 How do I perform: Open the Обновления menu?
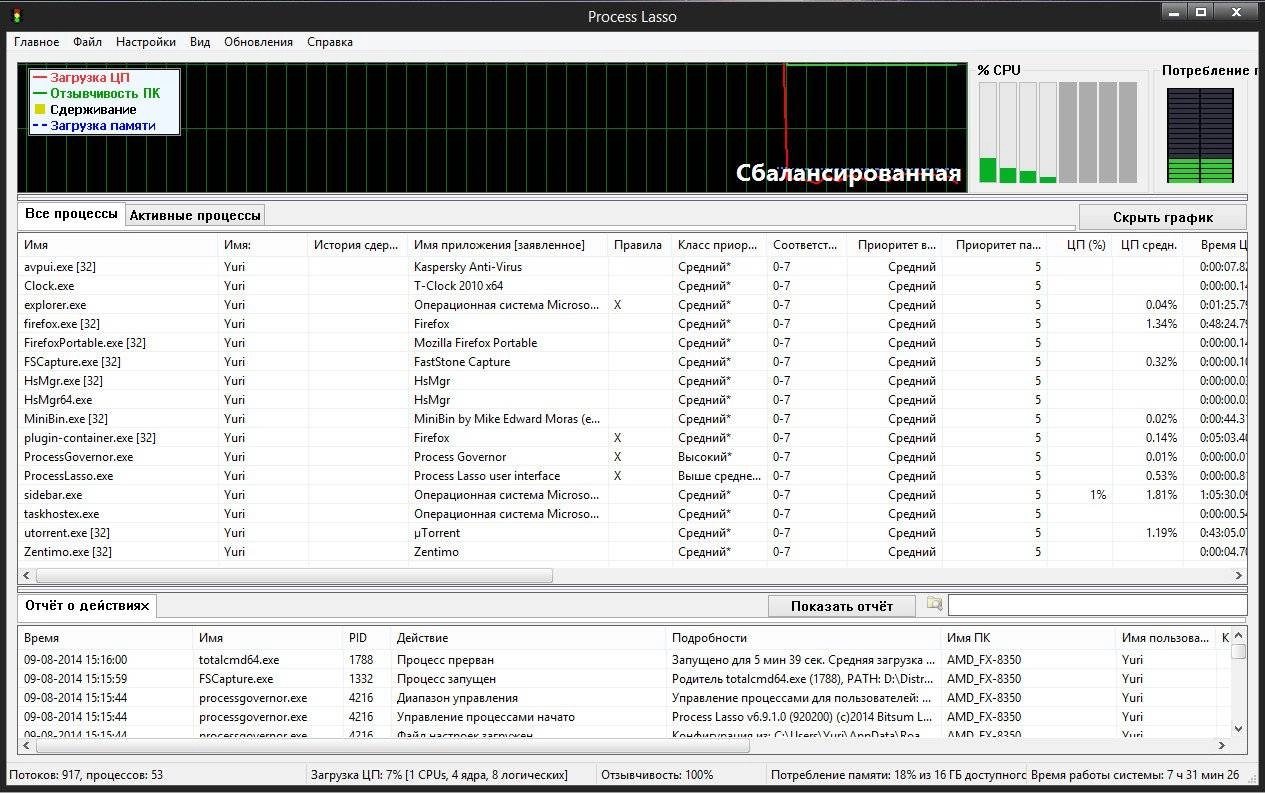point(258,42)
